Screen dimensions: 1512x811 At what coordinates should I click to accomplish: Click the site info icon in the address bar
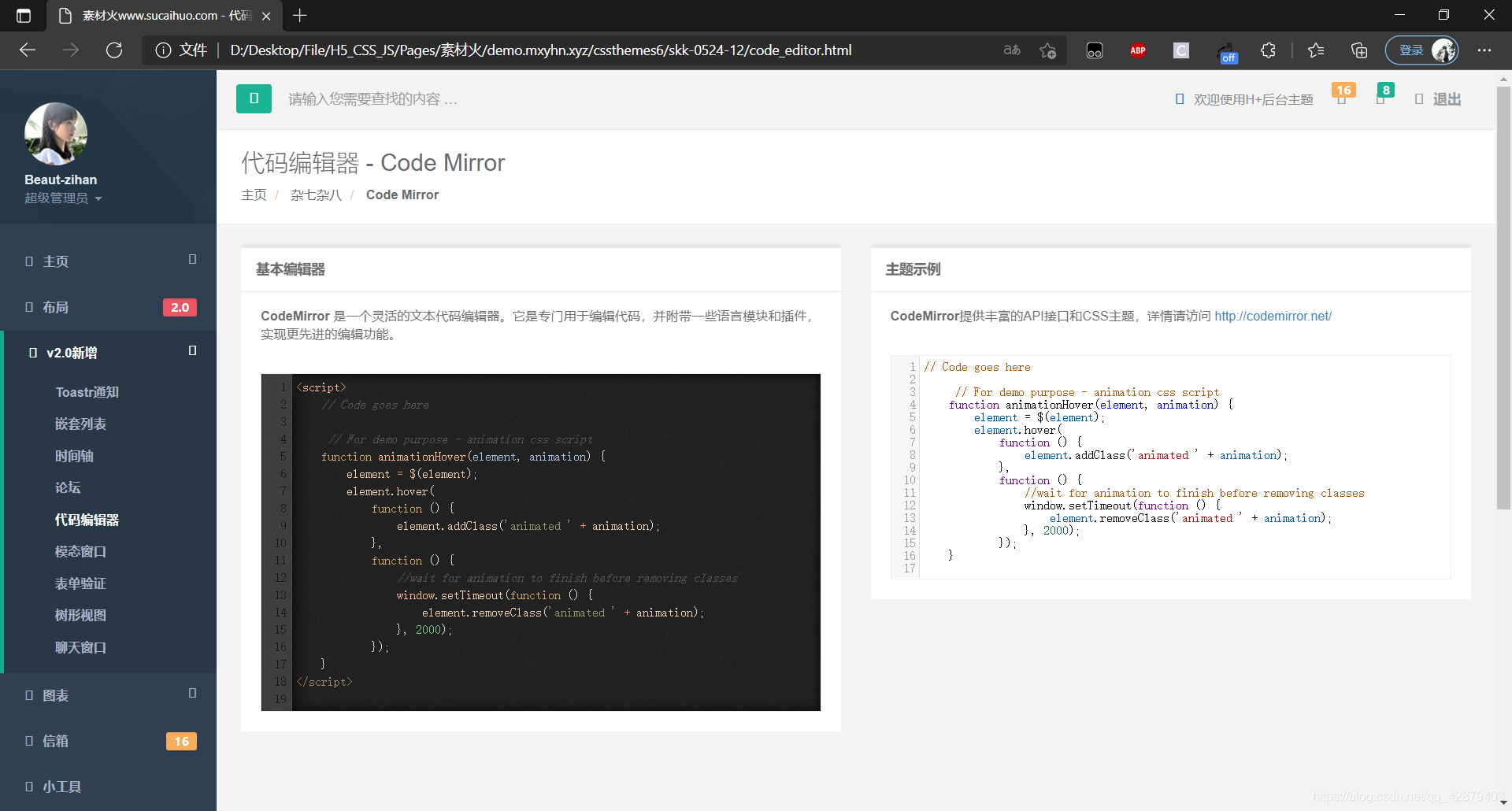(x=163, y=50)
